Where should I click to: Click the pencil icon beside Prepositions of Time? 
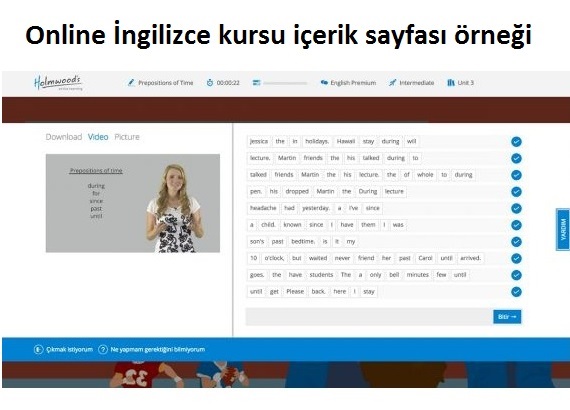coord(131,83)
